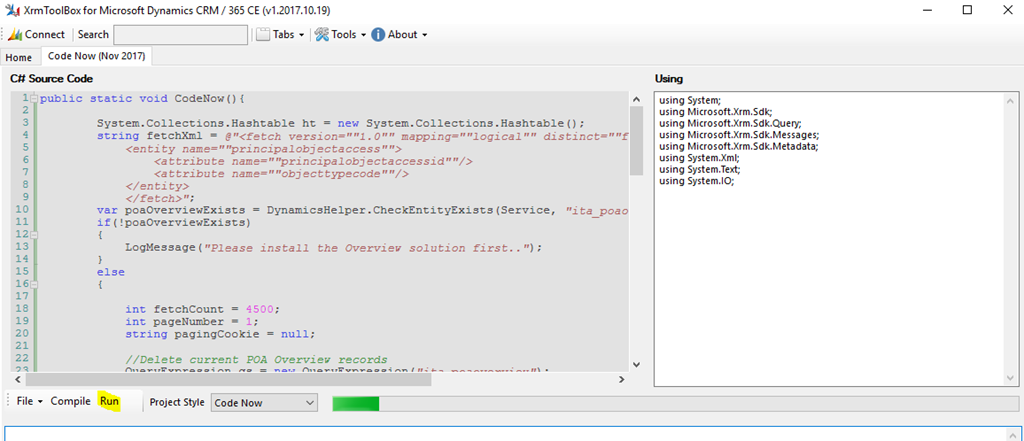Click the output box scroll up arrow
The image size is (1024, 441).
pos(1011,434)
